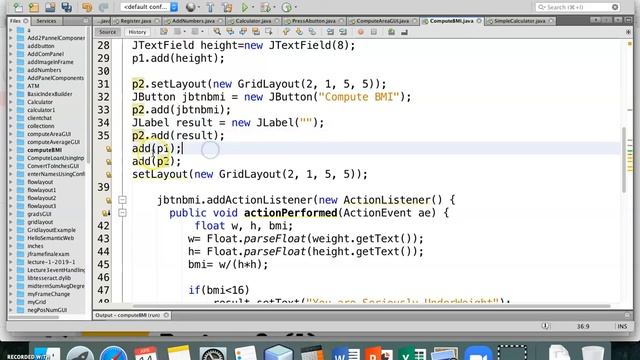Image resolution: width=640 pixels, height=360 pixels.
Task: Open the Run Project dropdown arrow
Action: (x=252, y=7)
